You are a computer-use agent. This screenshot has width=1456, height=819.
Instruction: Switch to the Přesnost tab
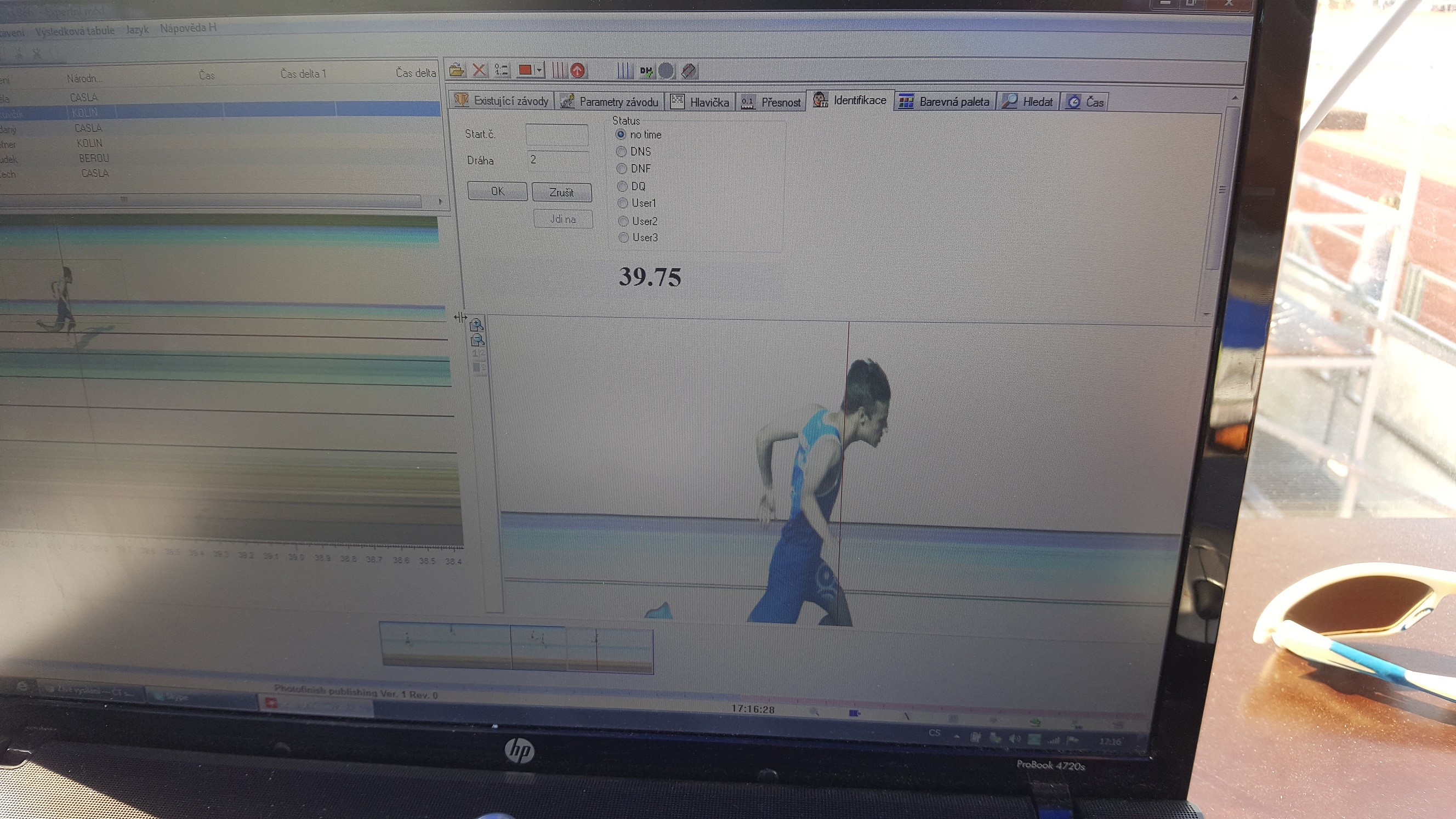(771, 103)
